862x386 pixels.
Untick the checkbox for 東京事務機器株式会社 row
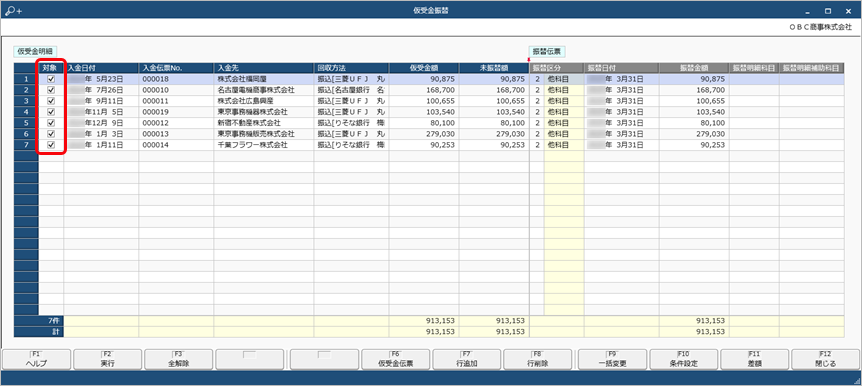click(x=51, y=112)
